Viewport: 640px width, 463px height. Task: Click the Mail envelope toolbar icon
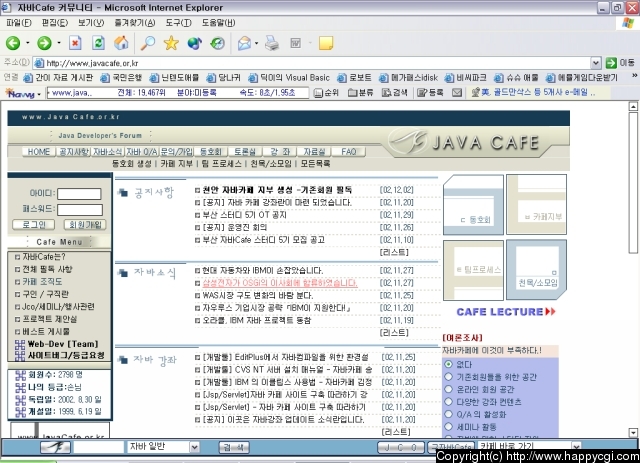click(x=244, y=43)
